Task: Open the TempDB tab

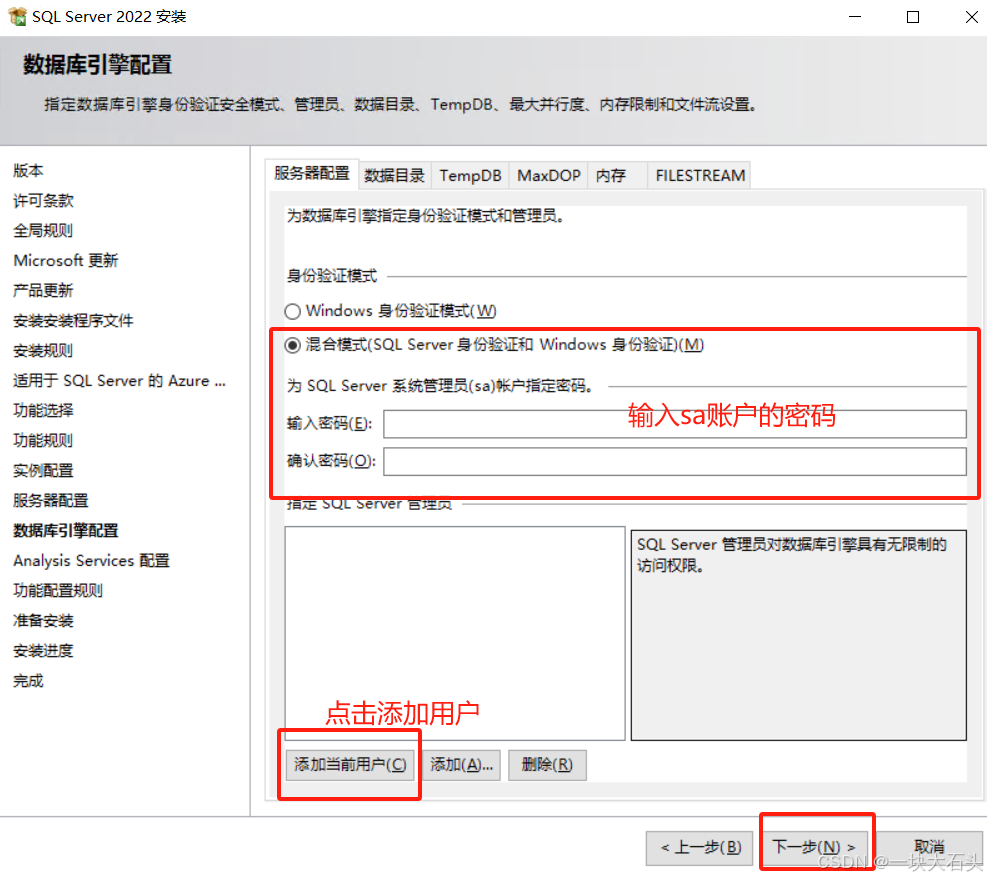Action: tap(470, 176)
